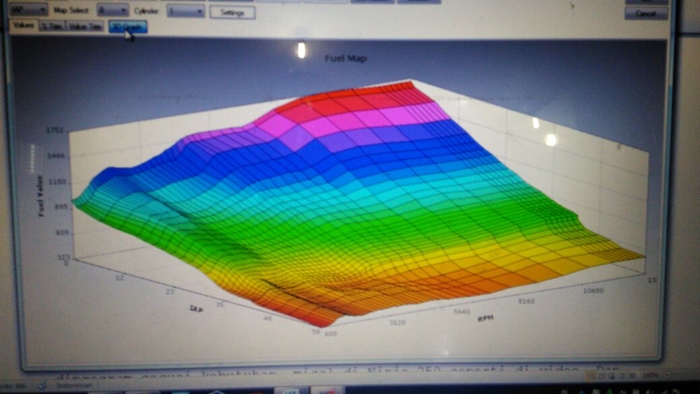Open the % Trim tab
The image size is (700, 394).
click(x=52, y=27)
